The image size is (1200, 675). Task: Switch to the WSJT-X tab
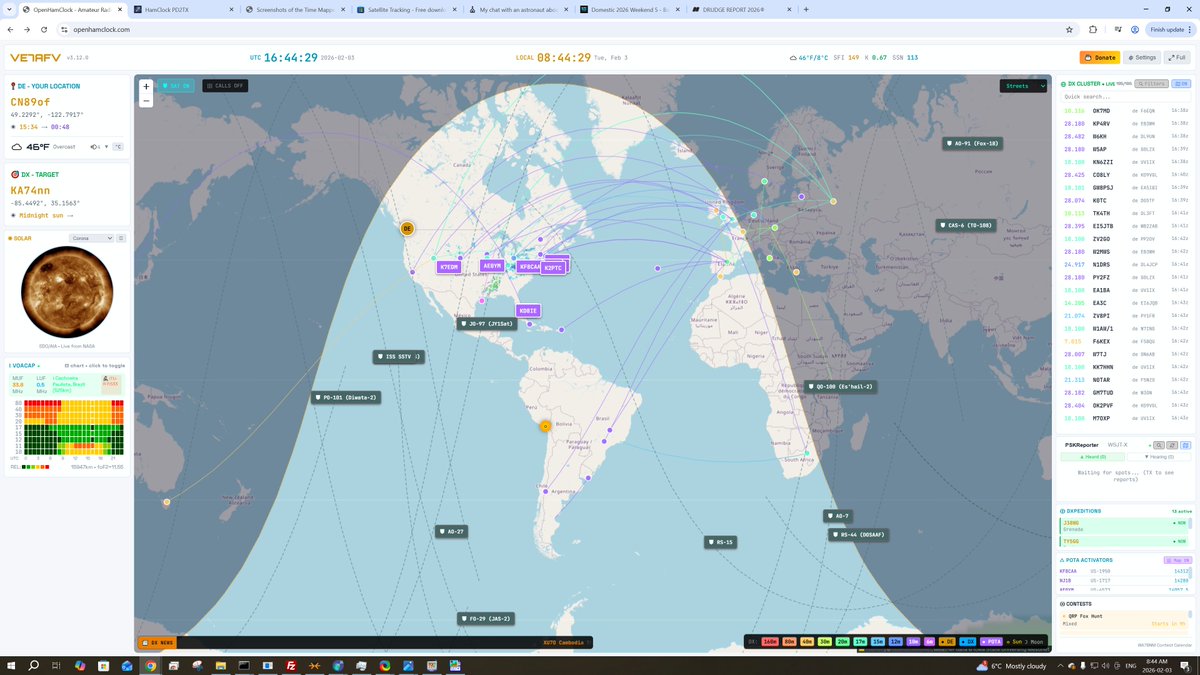coord(1117,445)
